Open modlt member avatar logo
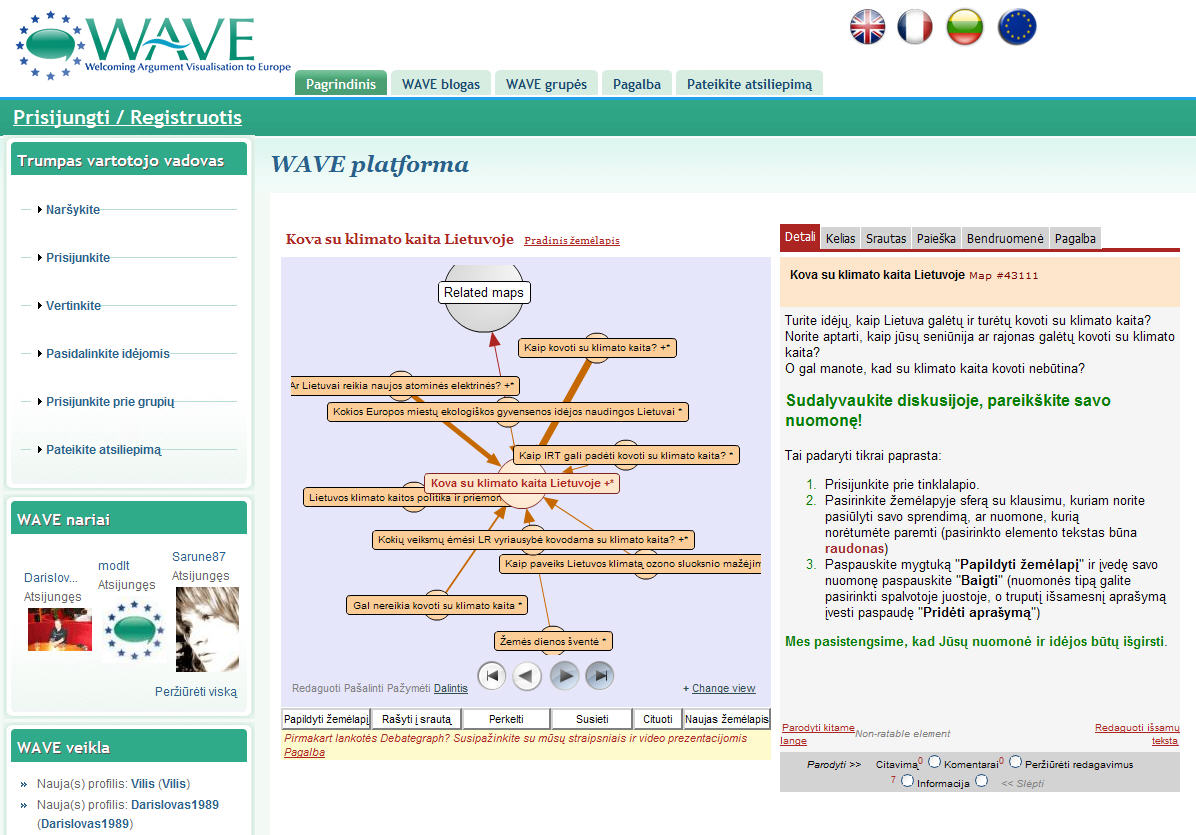This screenshot has width=1196, height=835. [134, 630]
